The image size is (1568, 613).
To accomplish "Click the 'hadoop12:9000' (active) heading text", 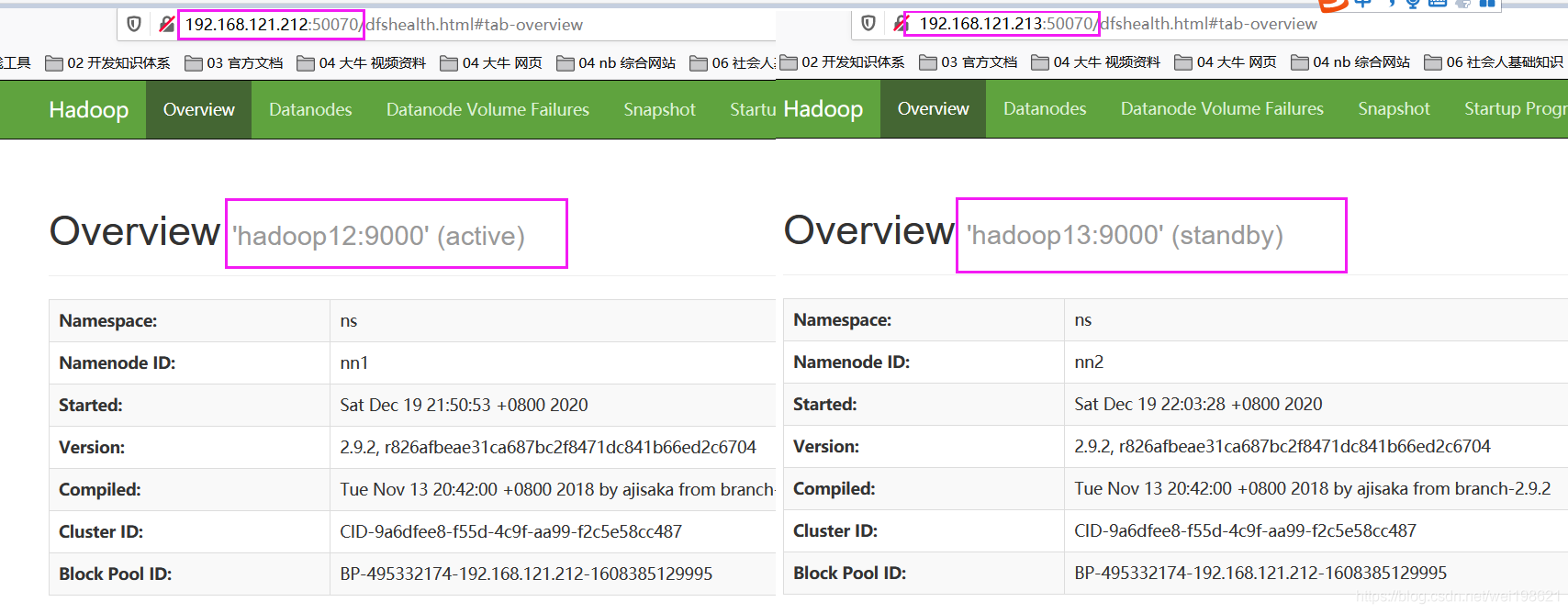I will coord(378,237).
